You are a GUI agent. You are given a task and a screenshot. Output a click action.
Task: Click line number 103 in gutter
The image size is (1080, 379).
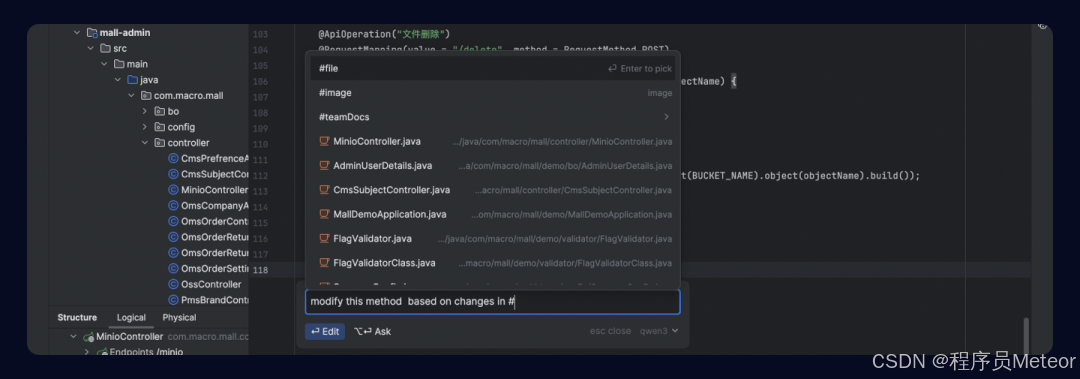260,34
